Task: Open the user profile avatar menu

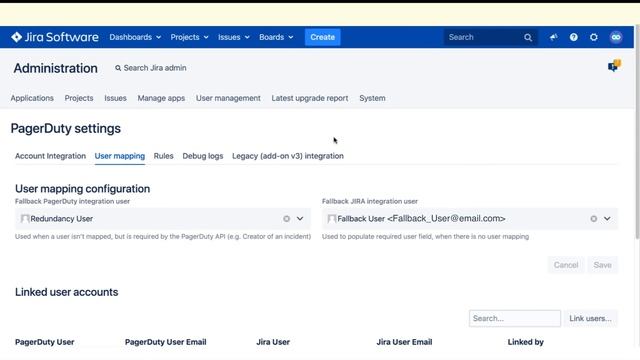Action: point(616,37)
